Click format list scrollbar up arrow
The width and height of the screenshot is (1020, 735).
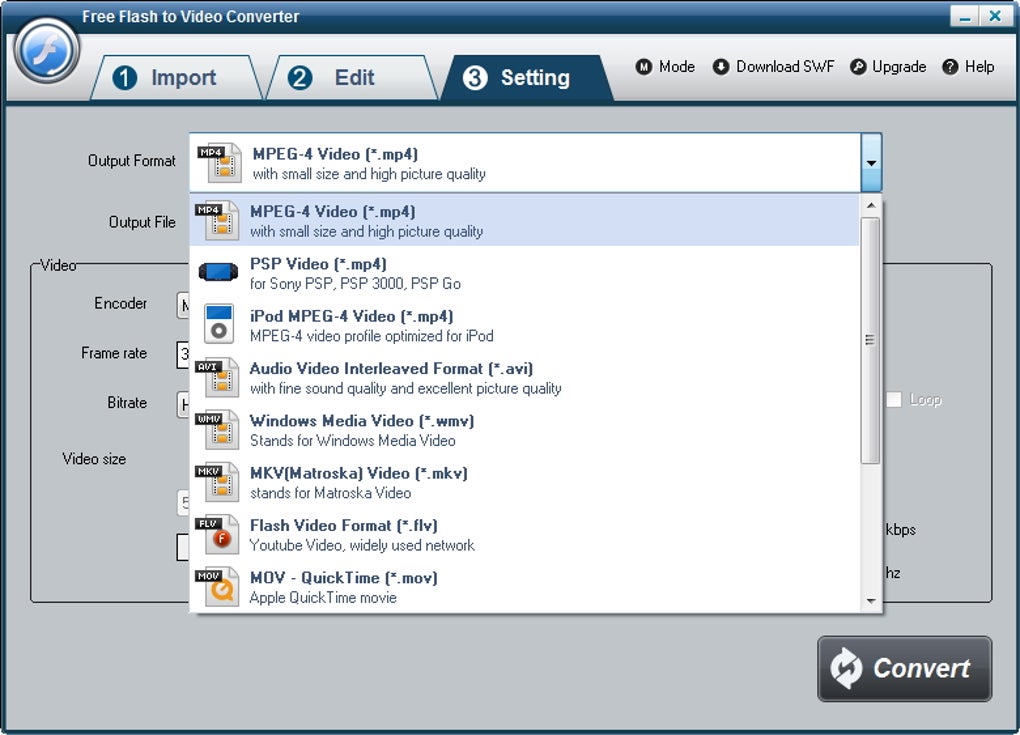[x=870, y=206]
